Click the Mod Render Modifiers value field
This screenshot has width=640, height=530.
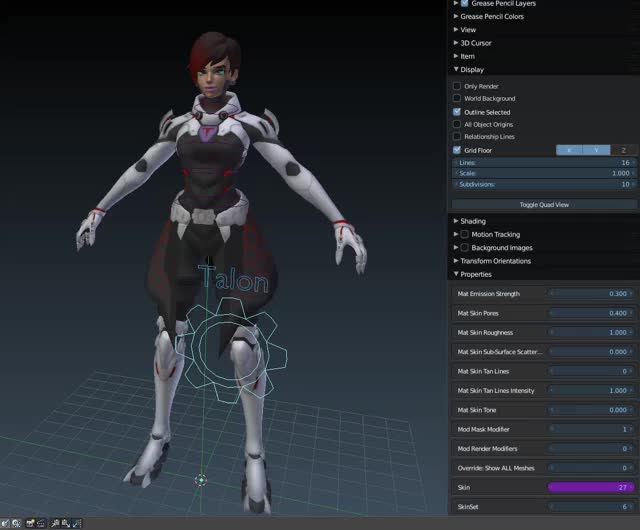click(591, 448)
